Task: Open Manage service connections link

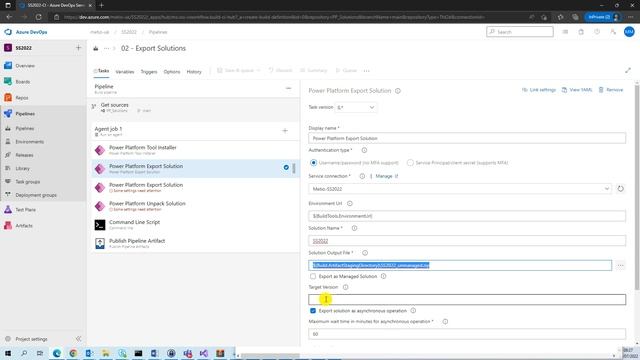Action: point(384,176)
